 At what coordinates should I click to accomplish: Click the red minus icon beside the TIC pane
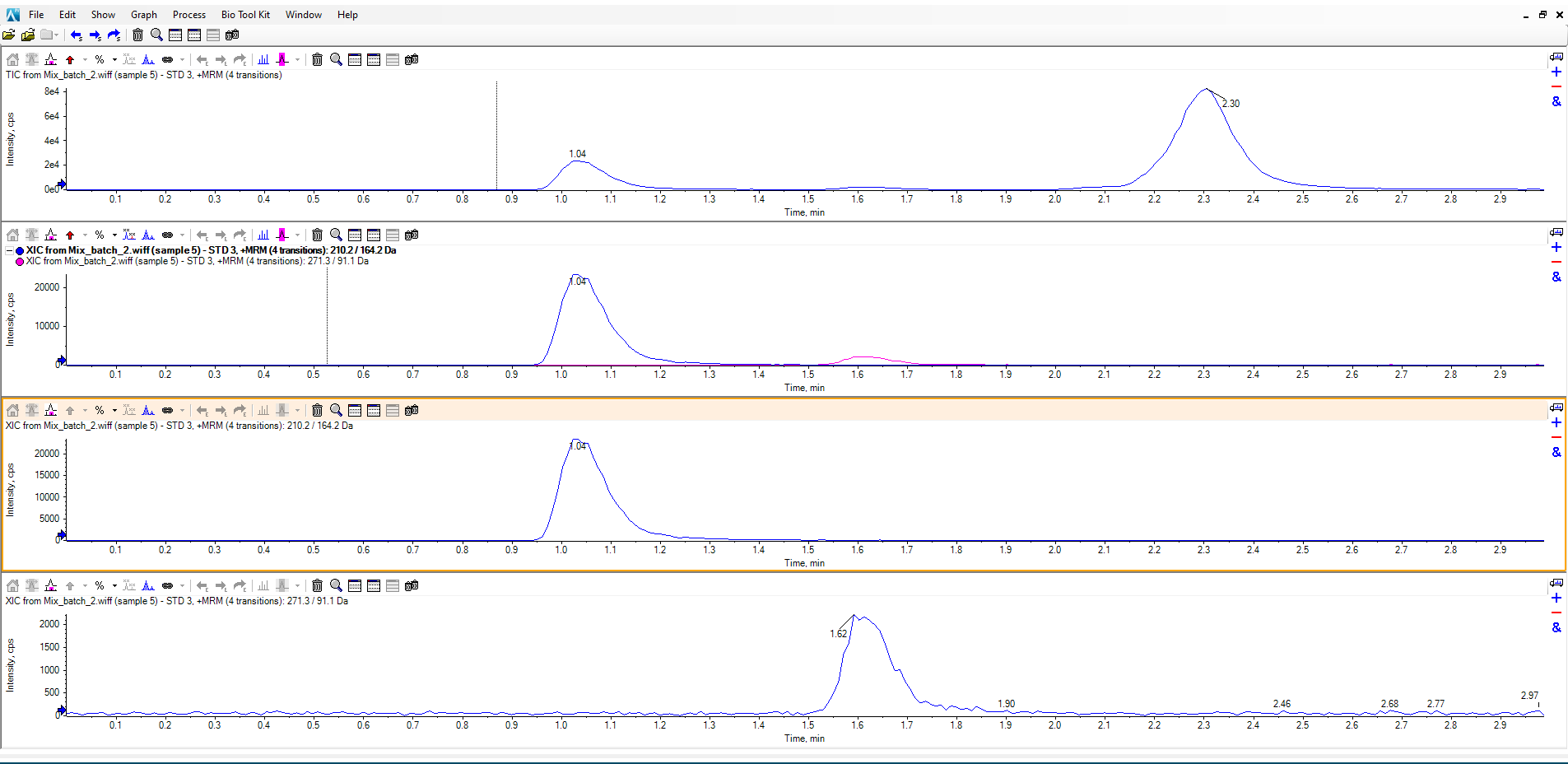[1556, 86]
